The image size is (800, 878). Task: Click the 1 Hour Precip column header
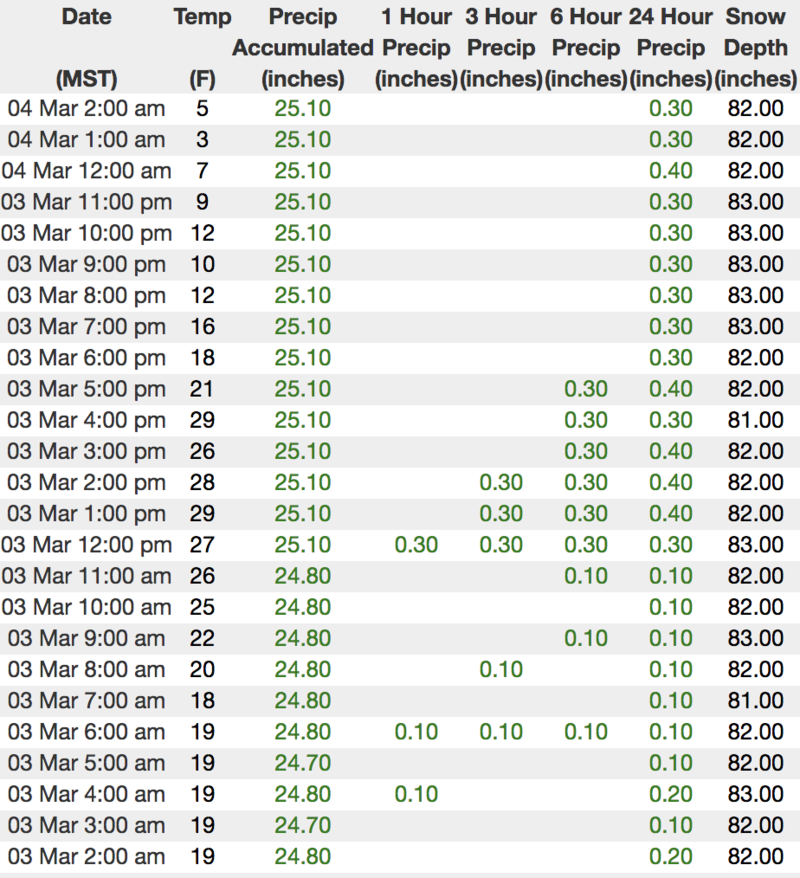point(416,47)
